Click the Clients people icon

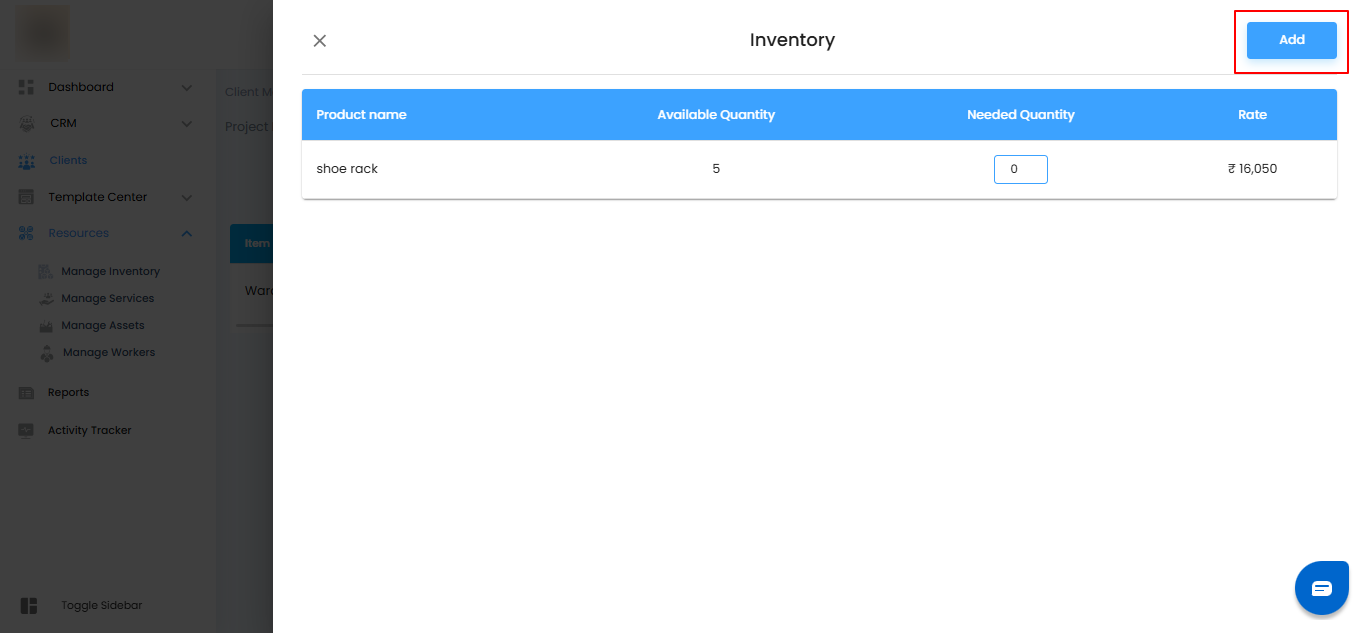pos(27,161)
